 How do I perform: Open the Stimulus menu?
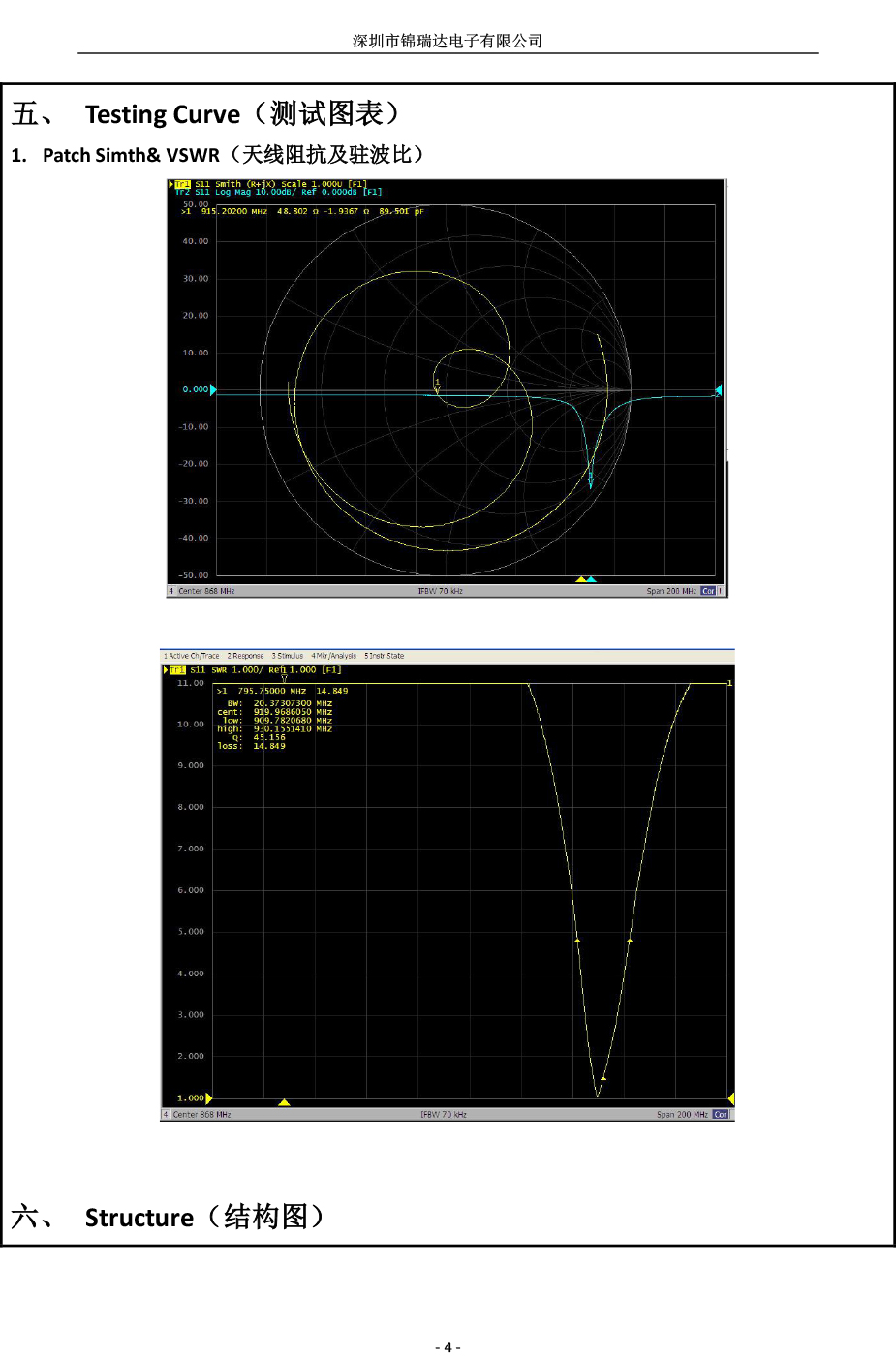[x=288, y=656]
